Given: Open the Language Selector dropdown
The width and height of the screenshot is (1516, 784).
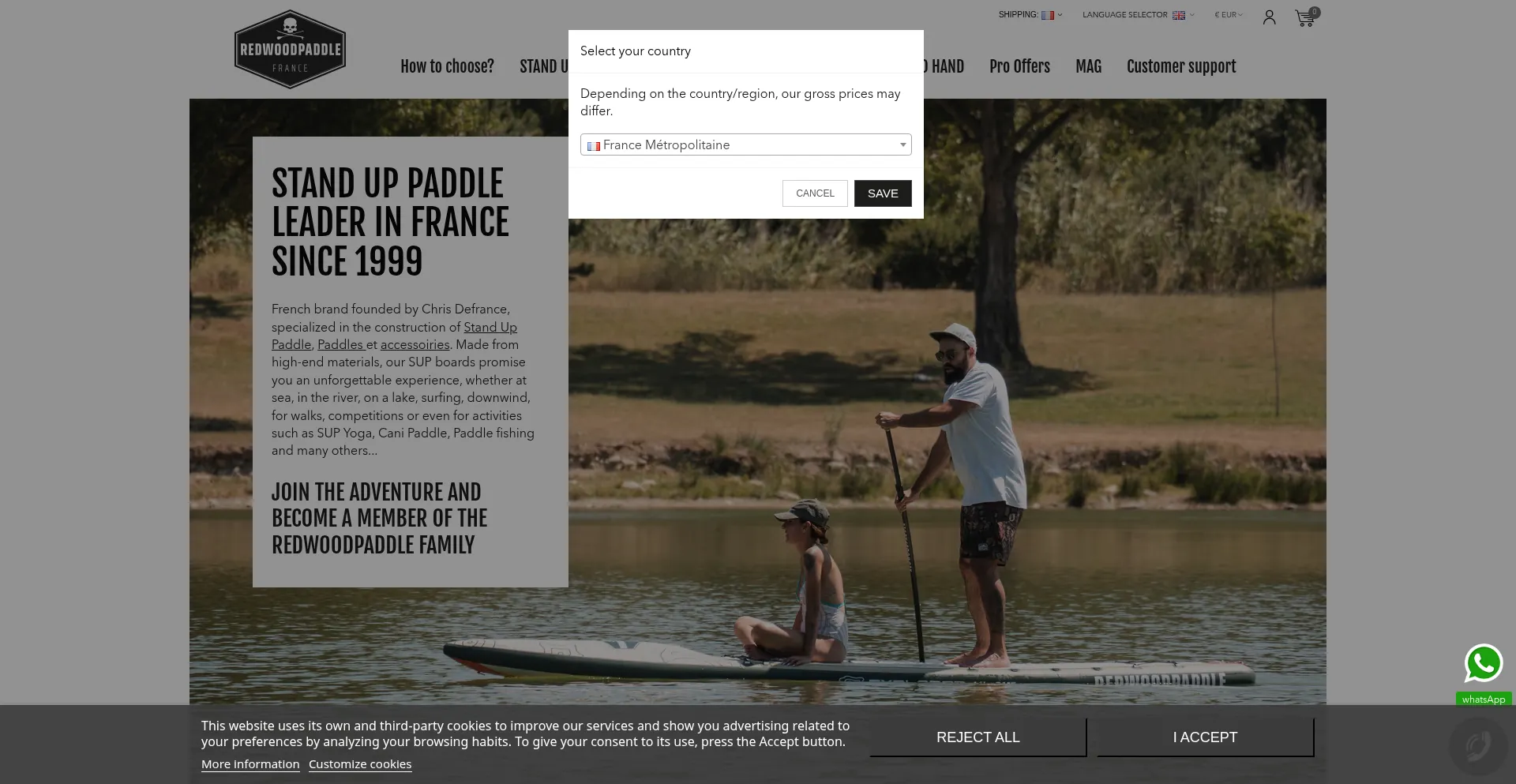Looking at the screenshot, I should [x=1138, y=15].
